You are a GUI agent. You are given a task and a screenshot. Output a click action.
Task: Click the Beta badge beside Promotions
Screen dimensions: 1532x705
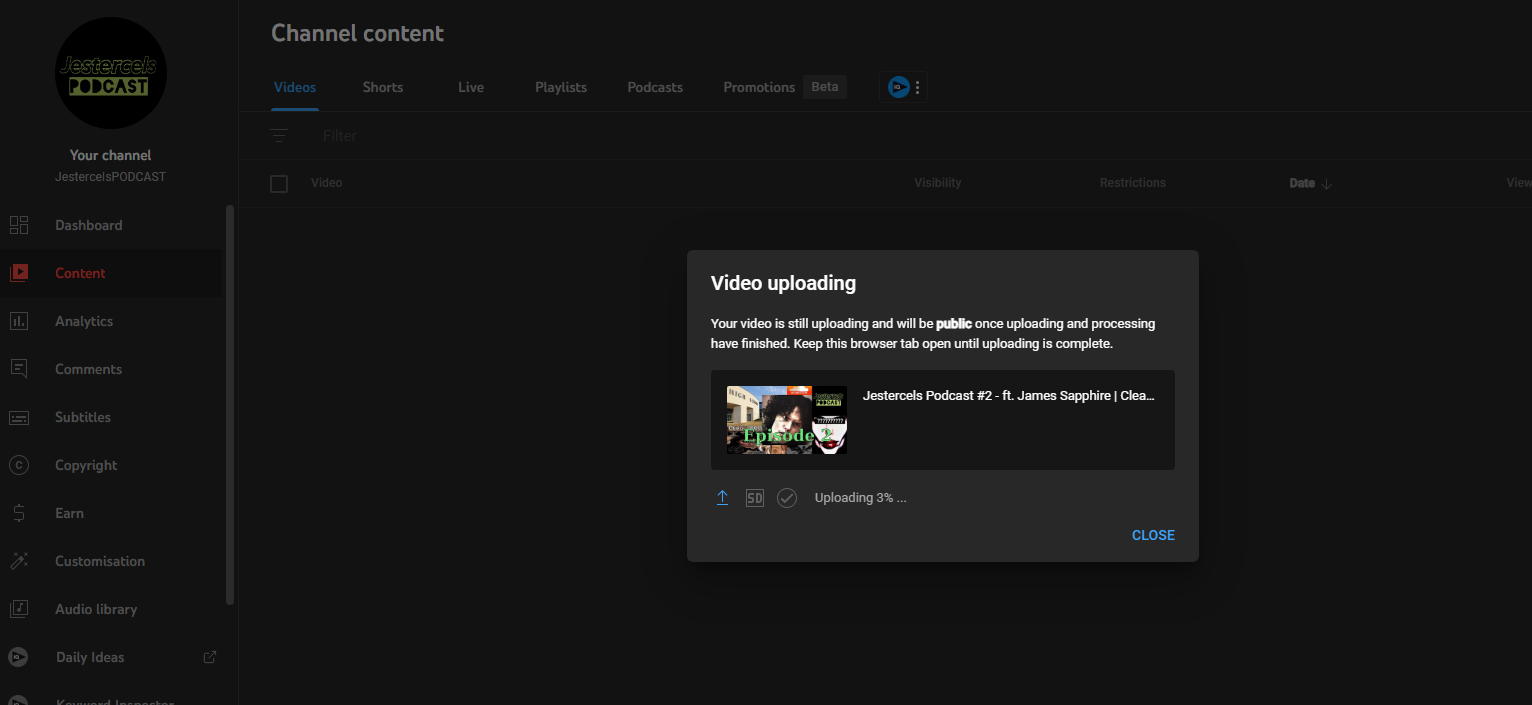825,87
